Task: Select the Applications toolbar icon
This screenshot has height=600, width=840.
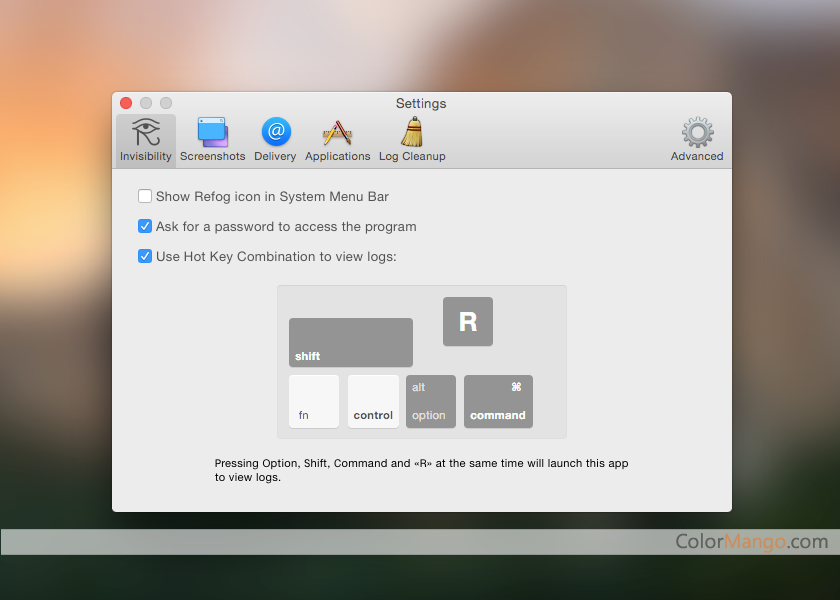Action: 337,139
